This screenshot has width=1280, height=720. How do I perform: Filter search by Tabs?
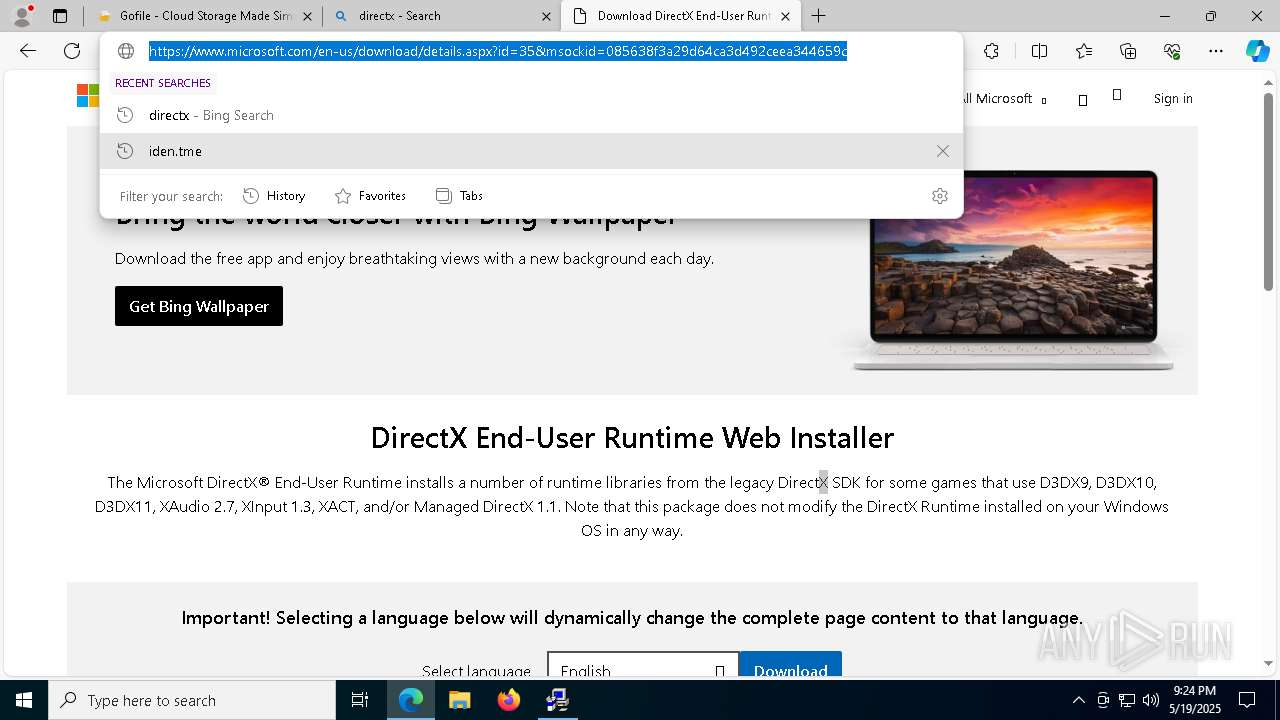click(459, 196)
